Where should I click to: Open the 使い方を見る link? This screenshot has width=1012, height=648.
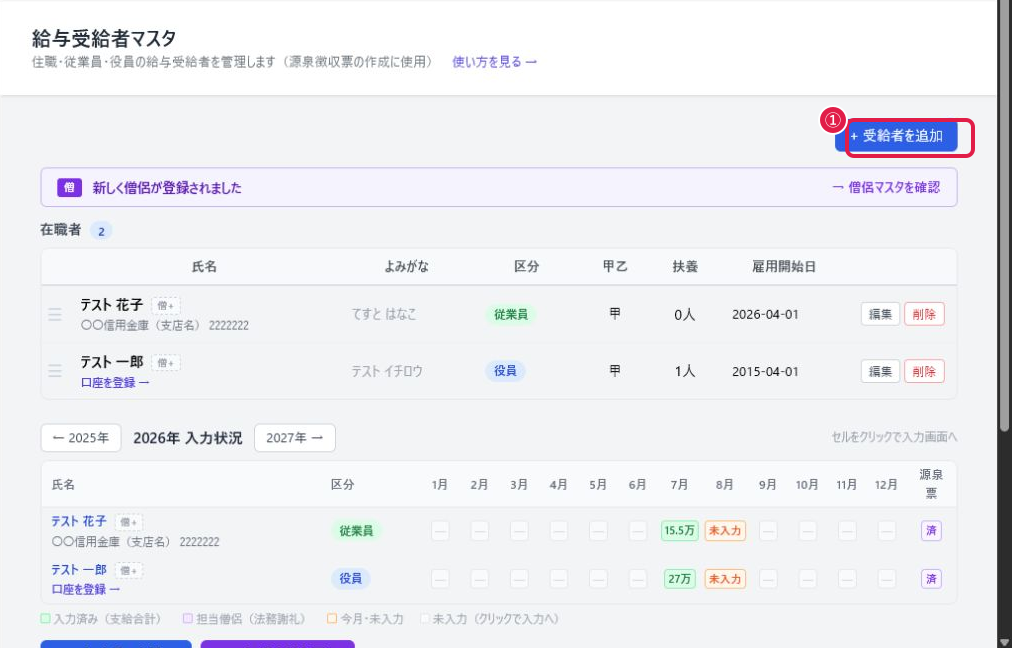494,62
